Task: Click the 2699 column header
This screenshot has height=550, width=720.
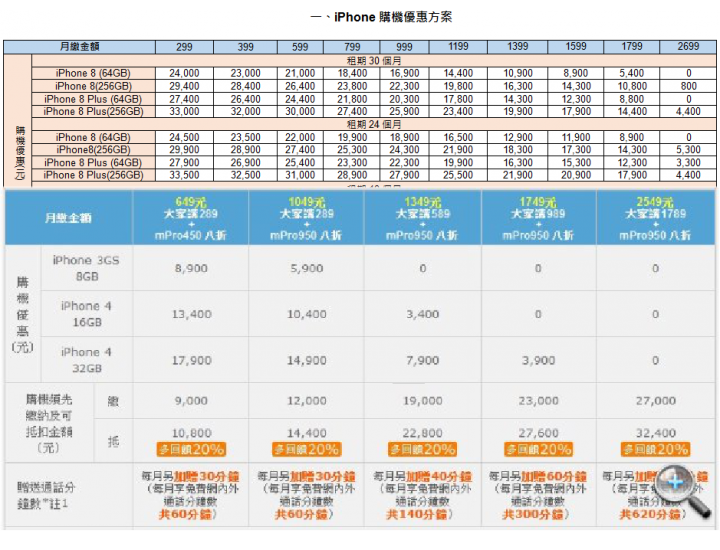Action: (x=688, y=46)
